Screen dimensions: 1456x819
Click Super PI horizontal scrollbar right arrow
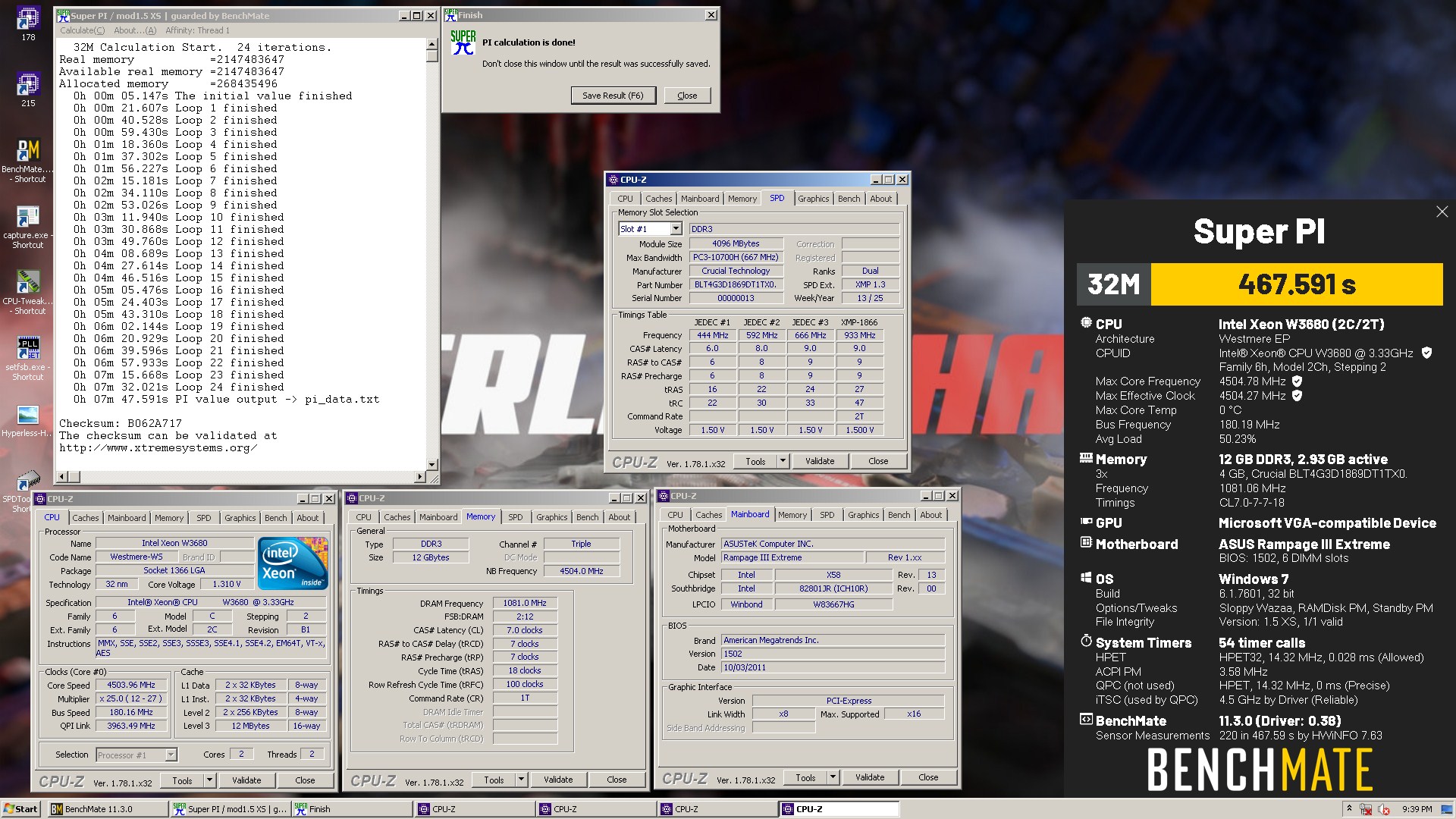point(419,476)
